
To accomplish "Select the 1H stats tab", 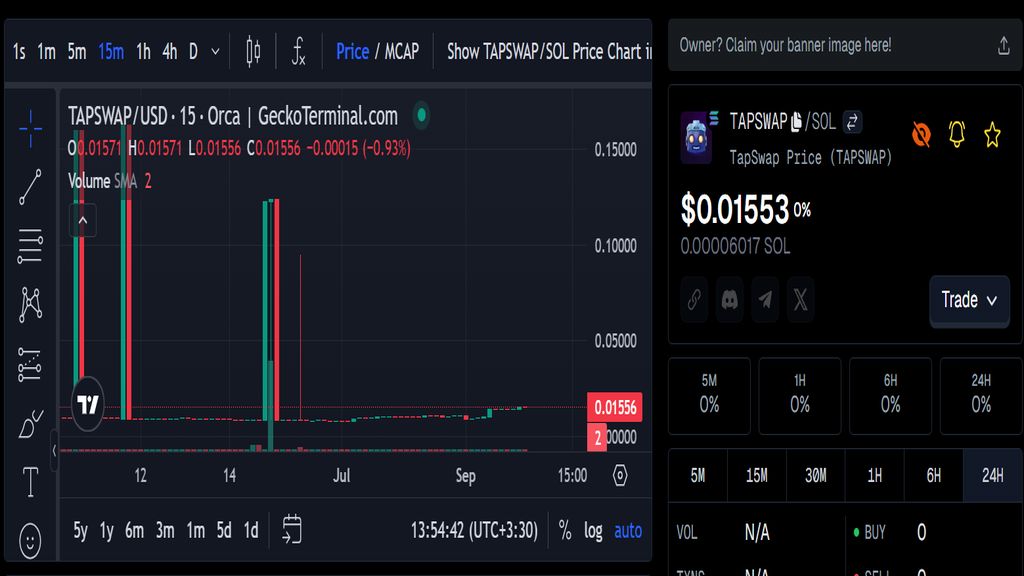I will click(x=874, y=475).
